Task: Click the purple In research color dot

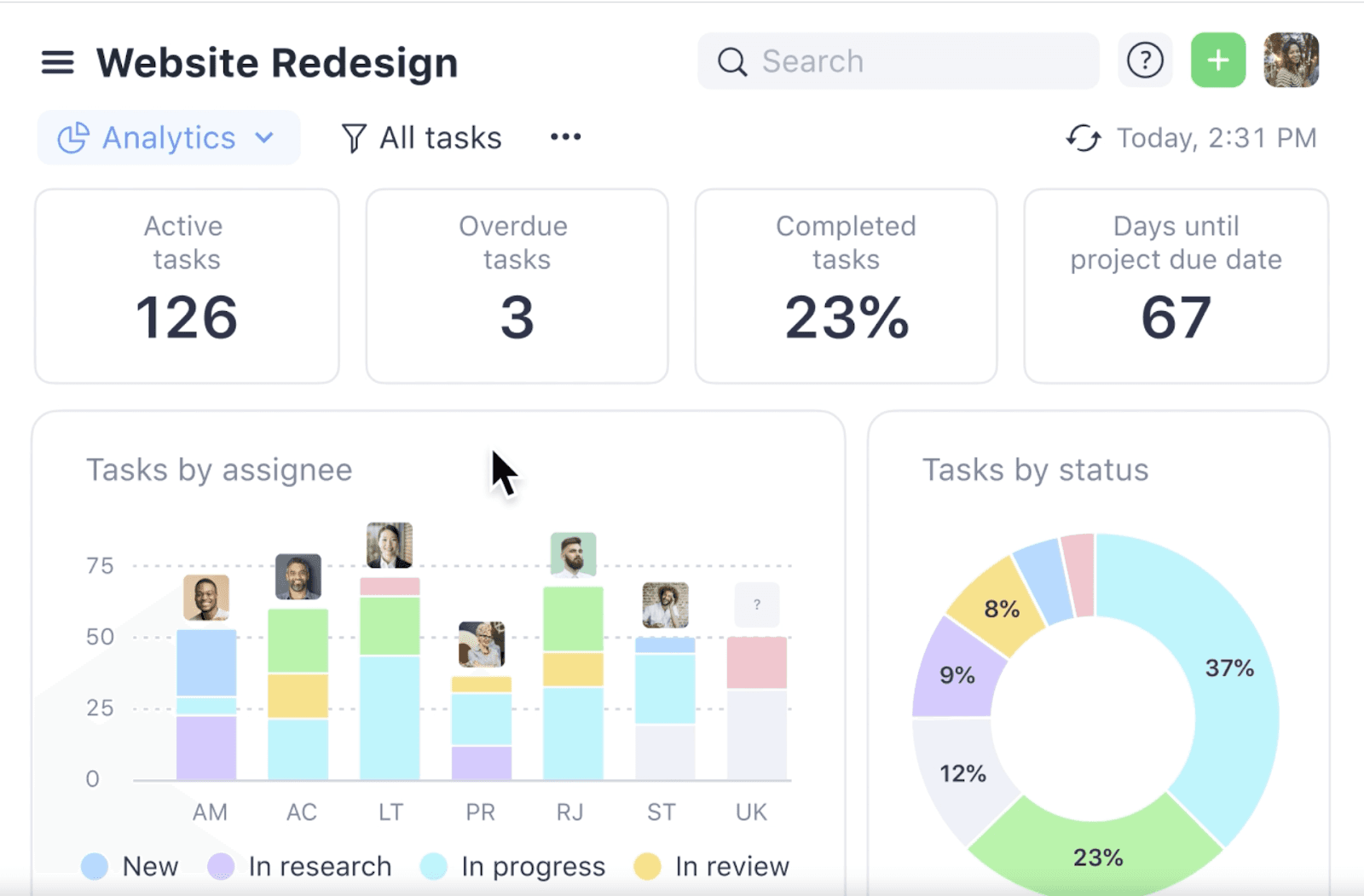Action: [x=220, y=865]
